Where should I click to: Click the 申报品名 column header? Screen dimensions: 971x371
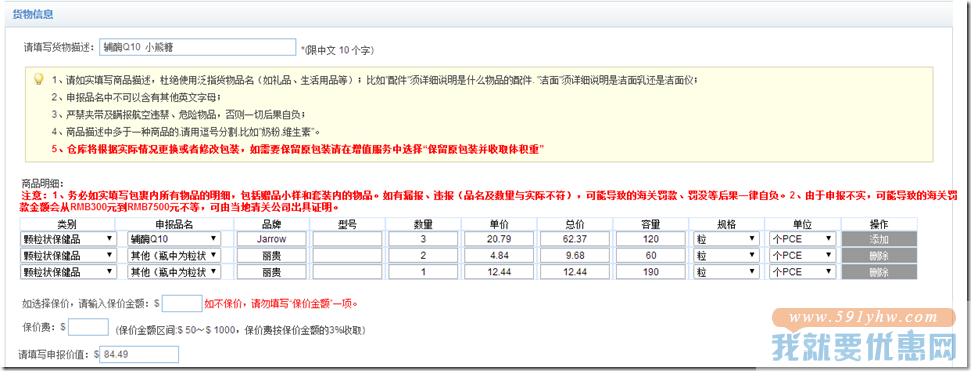pyautogui.click(x=174, y=224)
